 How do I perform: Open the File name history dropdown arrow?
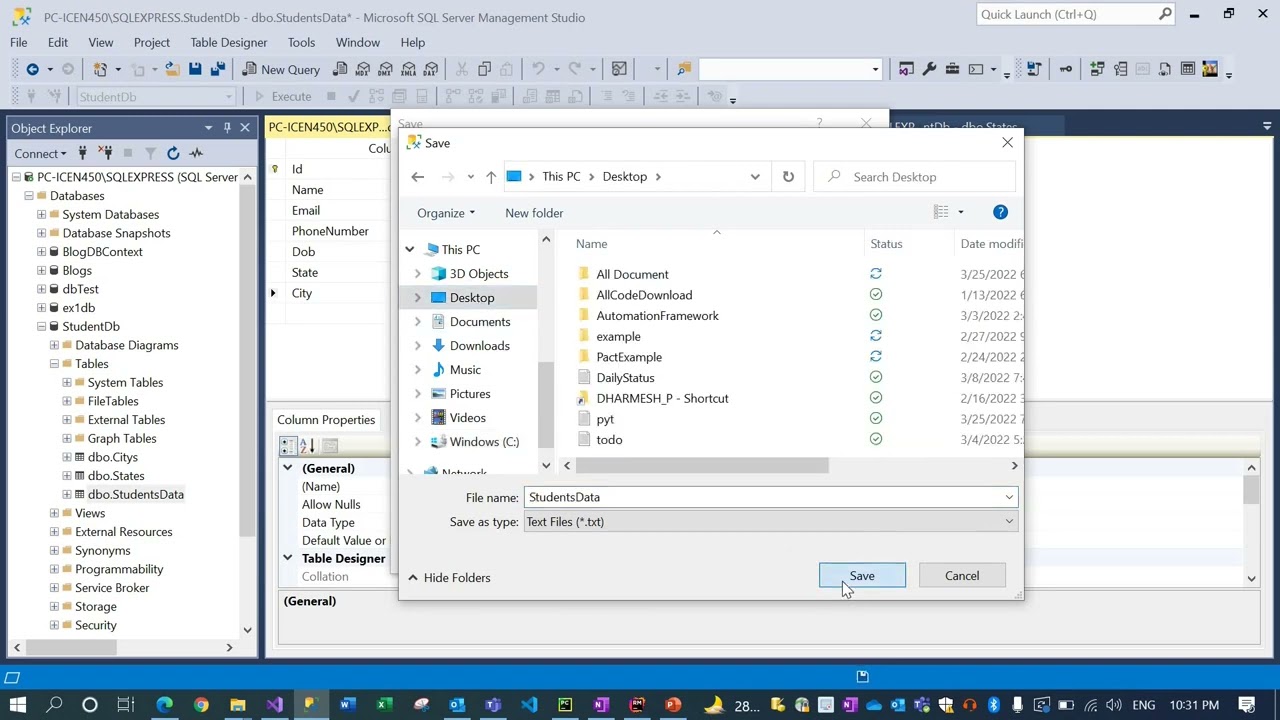(x=1009, y=497)
